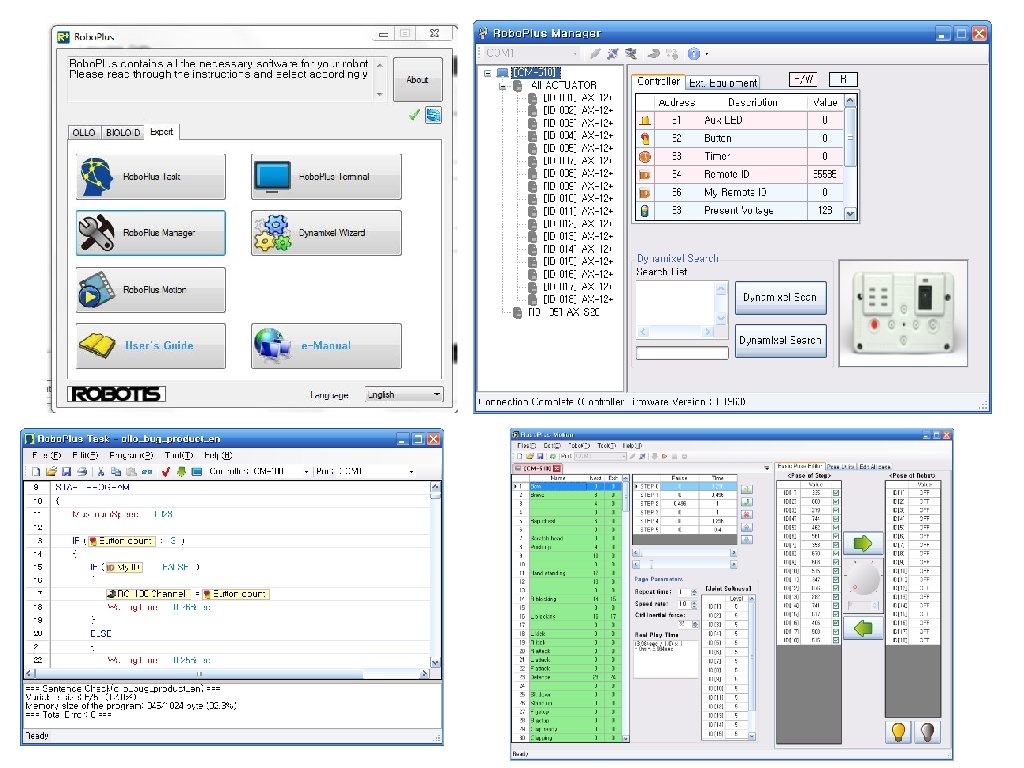This screenshot has width=1024, height=768.
Task: Open the Language dropdown in RoboPlus launcher
Action: pyautogui.click(x=404, y=394)
